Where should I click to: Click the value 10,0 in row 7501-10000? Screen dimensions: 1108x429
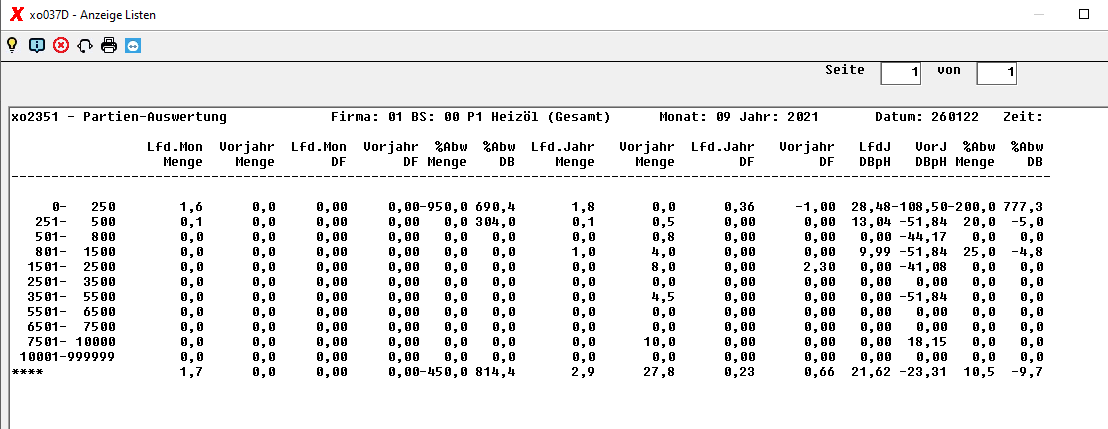659,342
